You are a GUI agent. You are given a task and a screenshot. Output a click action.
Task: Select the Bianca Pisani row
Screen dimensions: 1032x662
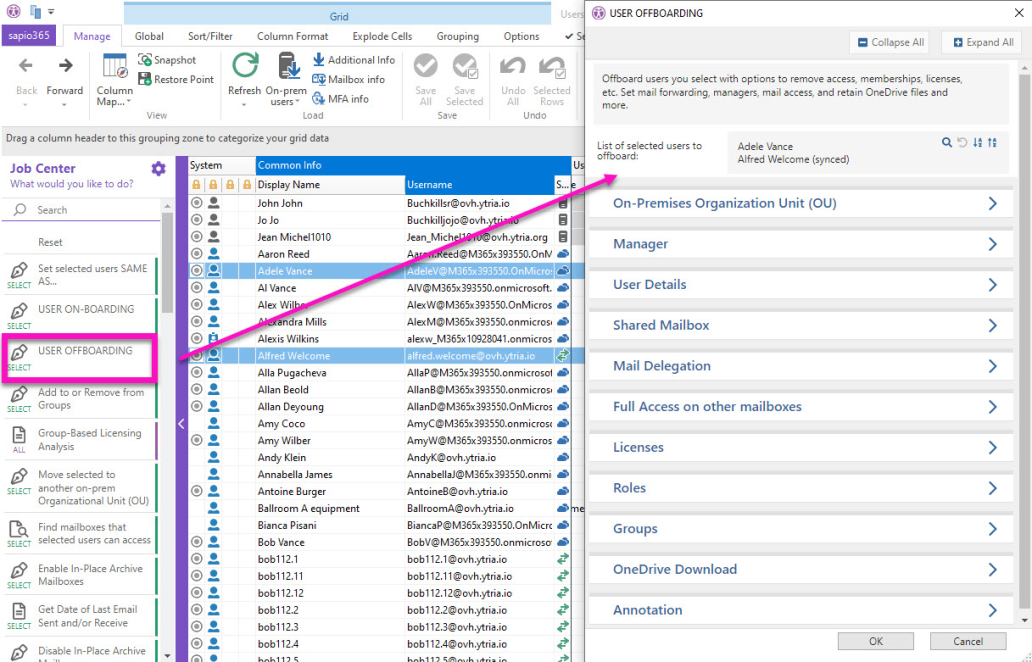(x=380, y=525)
